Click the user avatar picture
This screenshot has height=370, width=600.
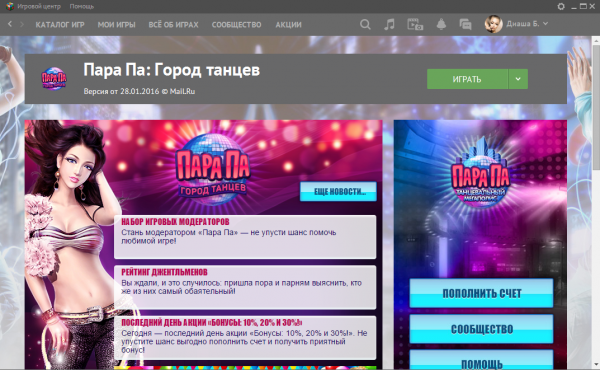pos(493,24)
